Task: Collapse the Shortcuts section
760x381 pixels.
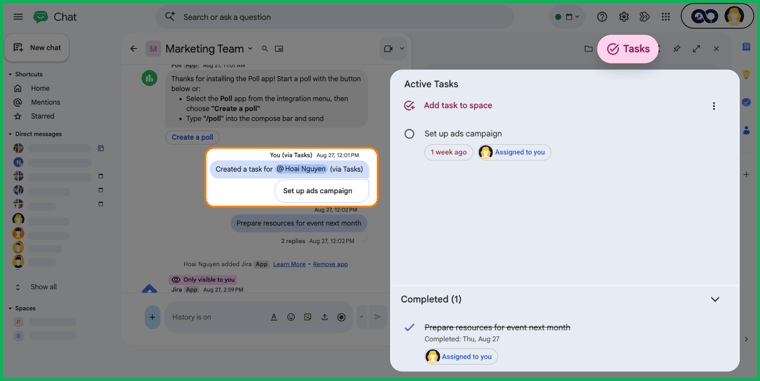Action: 10,75
